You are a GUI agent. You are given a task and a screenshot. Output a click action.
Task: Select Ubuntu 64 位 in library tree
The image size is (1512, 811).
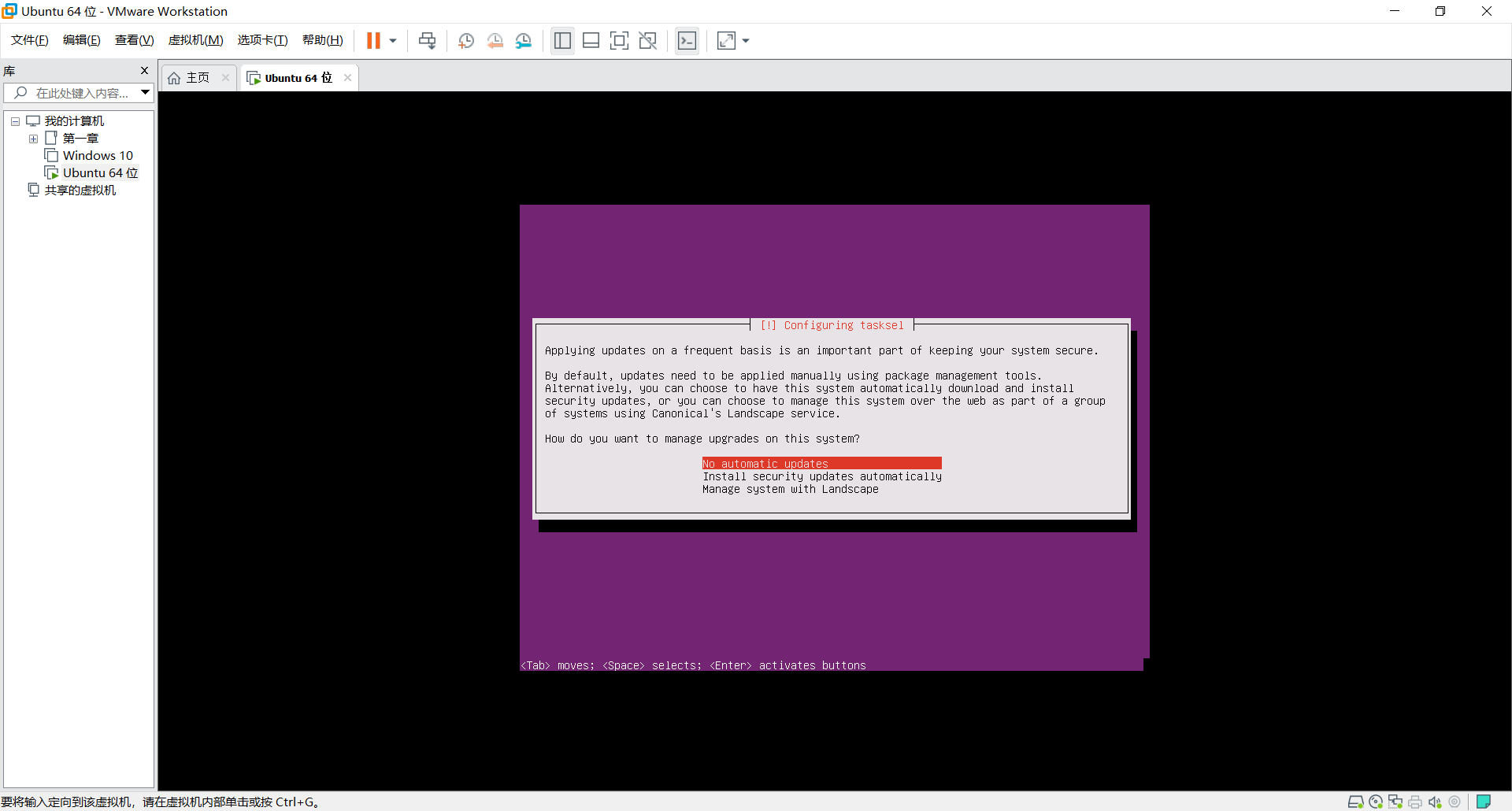(100, 173)
